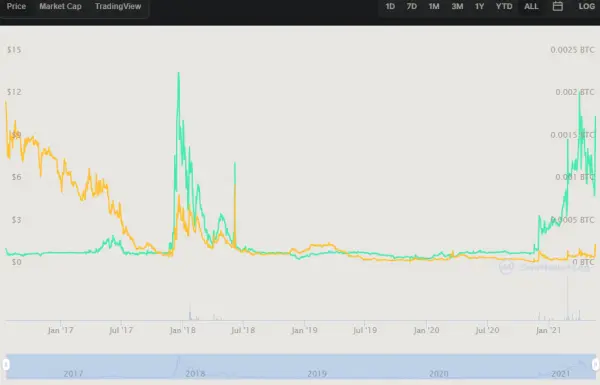600x385 pixels.
Task: Click the Jul '17 axis label
Action: pos(121,330)
